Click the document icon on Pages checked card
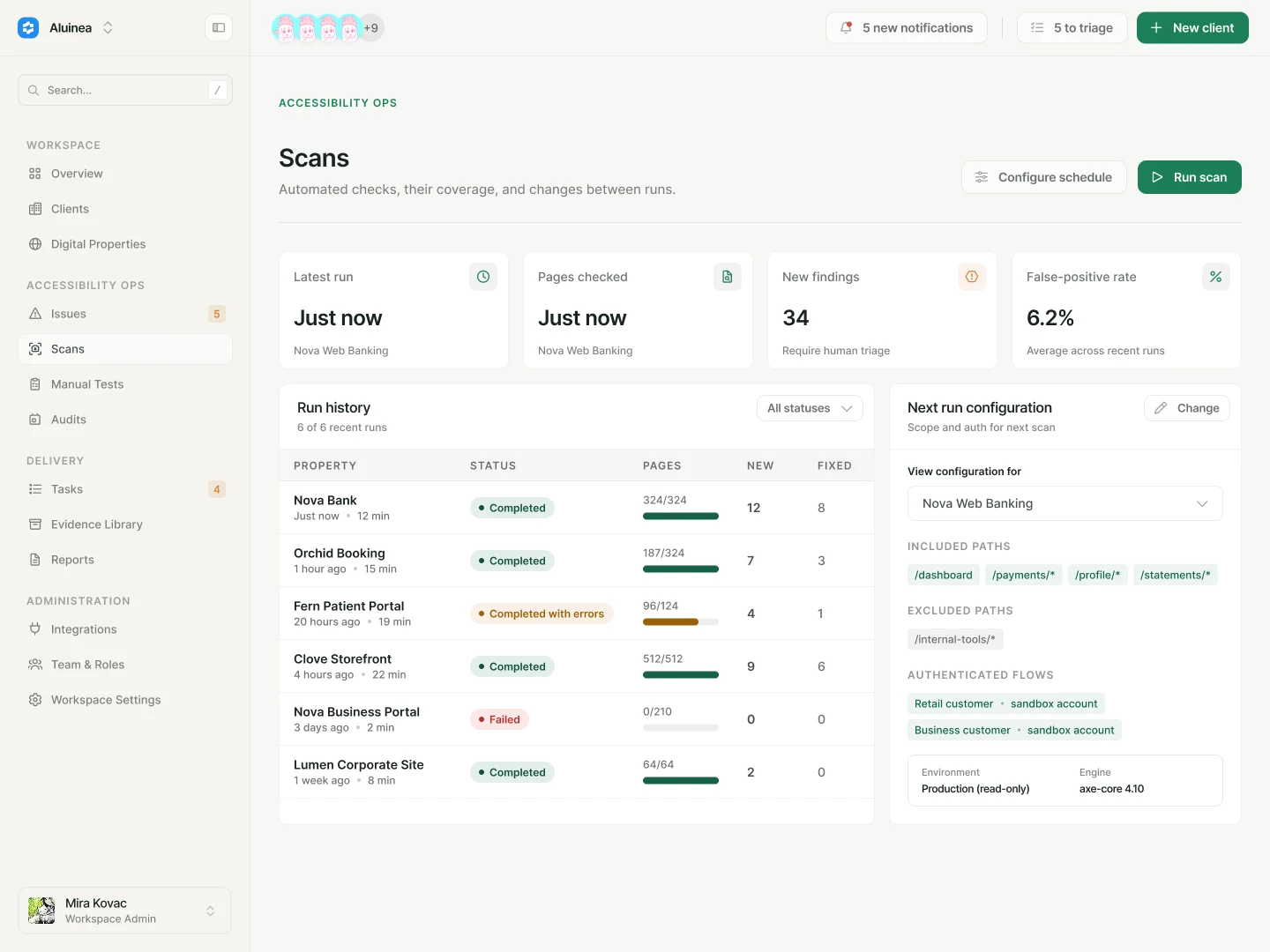 pyautogui.click(x=728, y=277)
